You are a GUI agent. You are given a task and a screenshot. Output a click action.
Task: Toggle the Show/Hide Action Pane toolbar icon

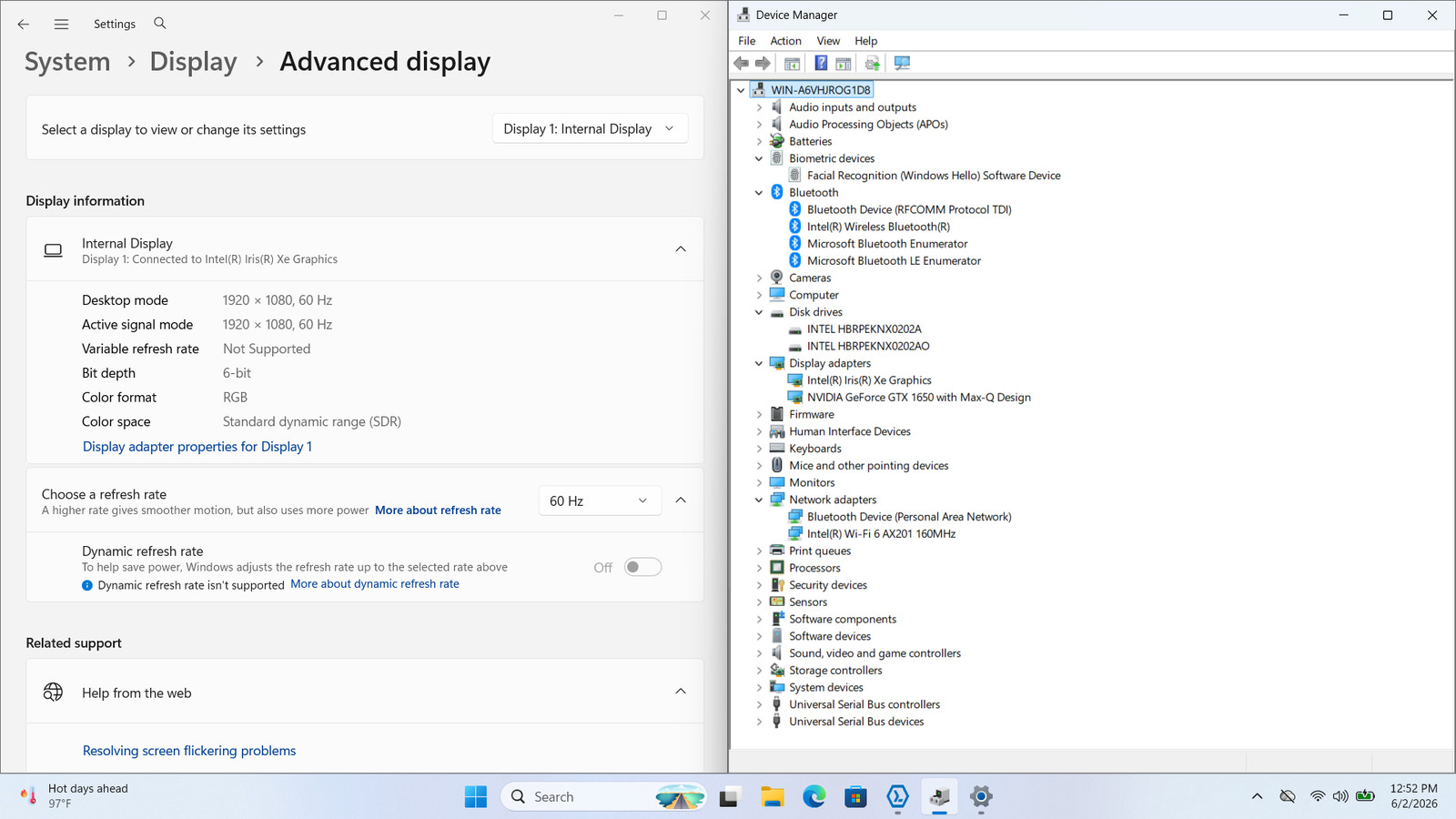844,63
